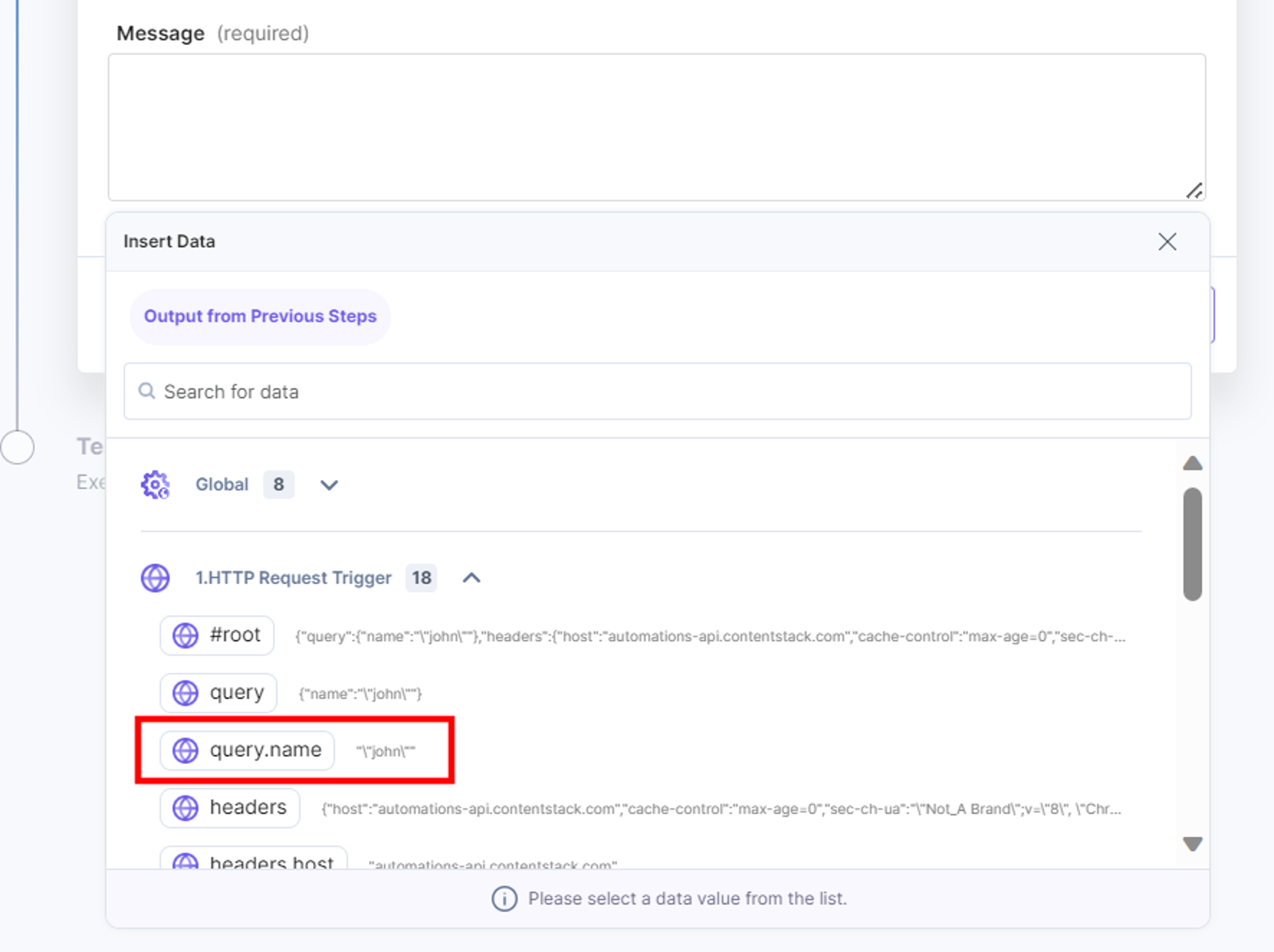Focus the Search for data field
This screenshot has height=952, width=1274.
point(658,391)
